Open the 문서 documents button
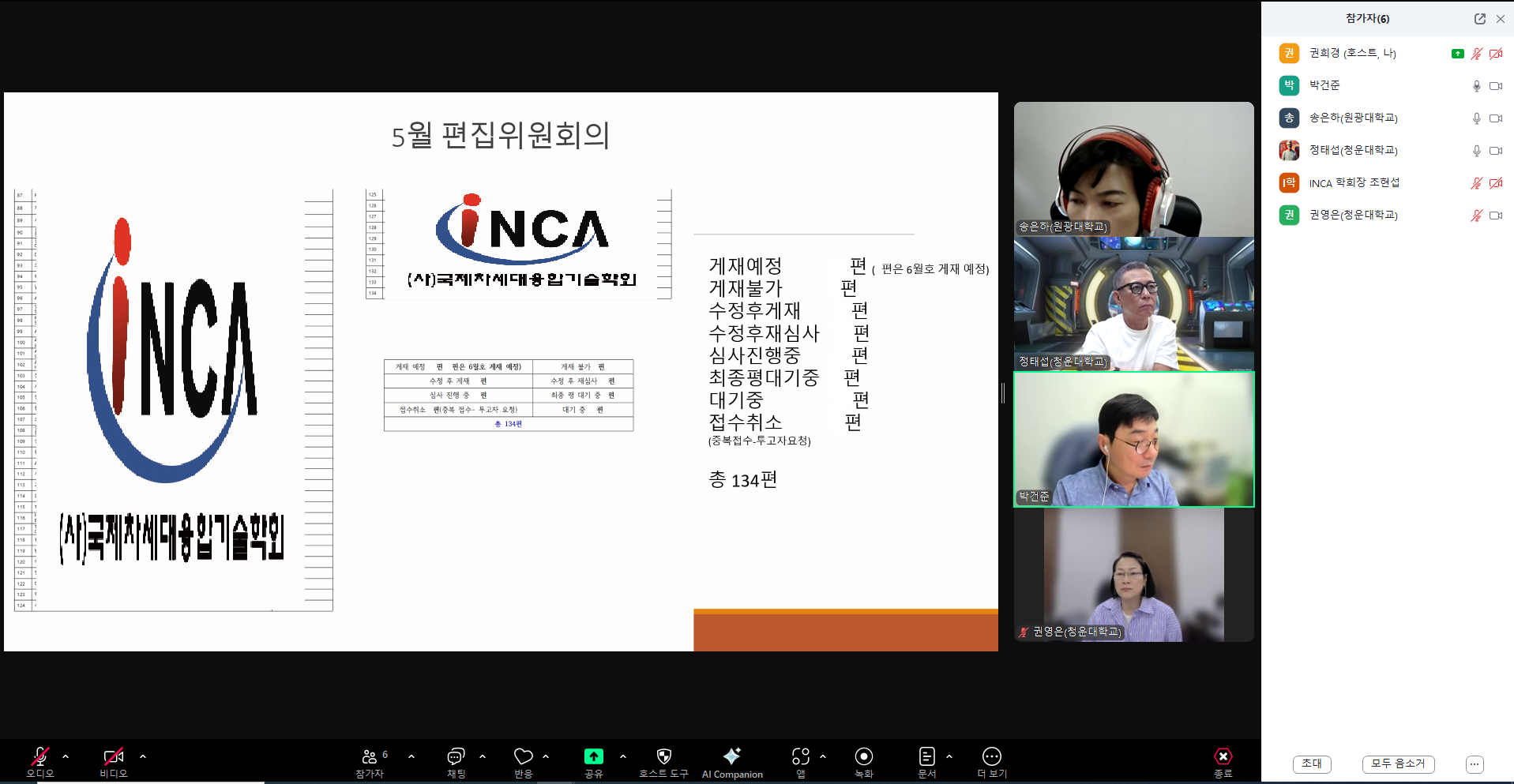The width and height of the screenshot is (1514, 784). [927, 761]
